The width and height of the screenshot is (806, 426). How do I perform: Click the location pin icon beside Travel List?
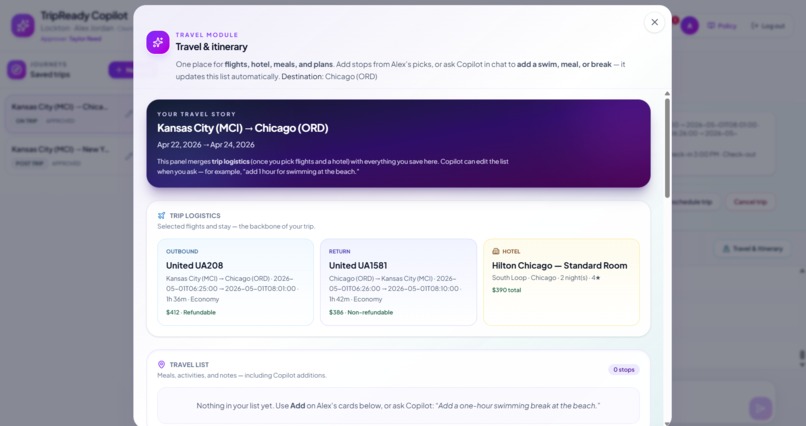[161, 364]
